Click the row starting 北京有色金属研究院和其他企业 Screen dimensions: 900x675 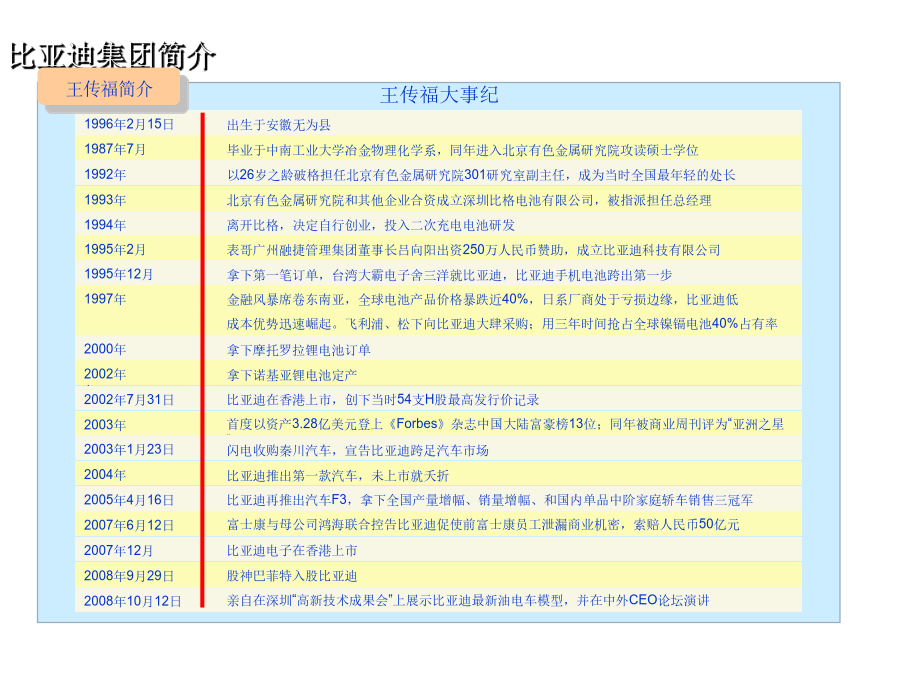pos(469,200)
